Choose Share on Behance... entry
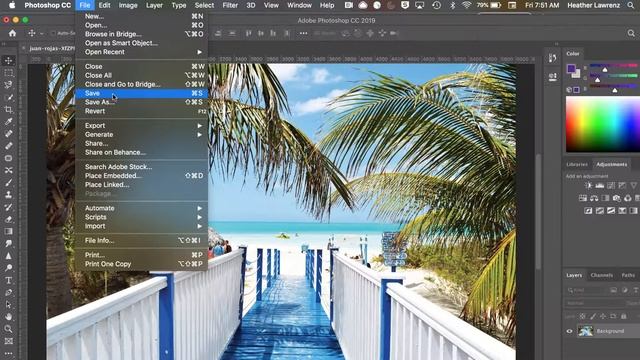640x360 pixels. point(141,153)
